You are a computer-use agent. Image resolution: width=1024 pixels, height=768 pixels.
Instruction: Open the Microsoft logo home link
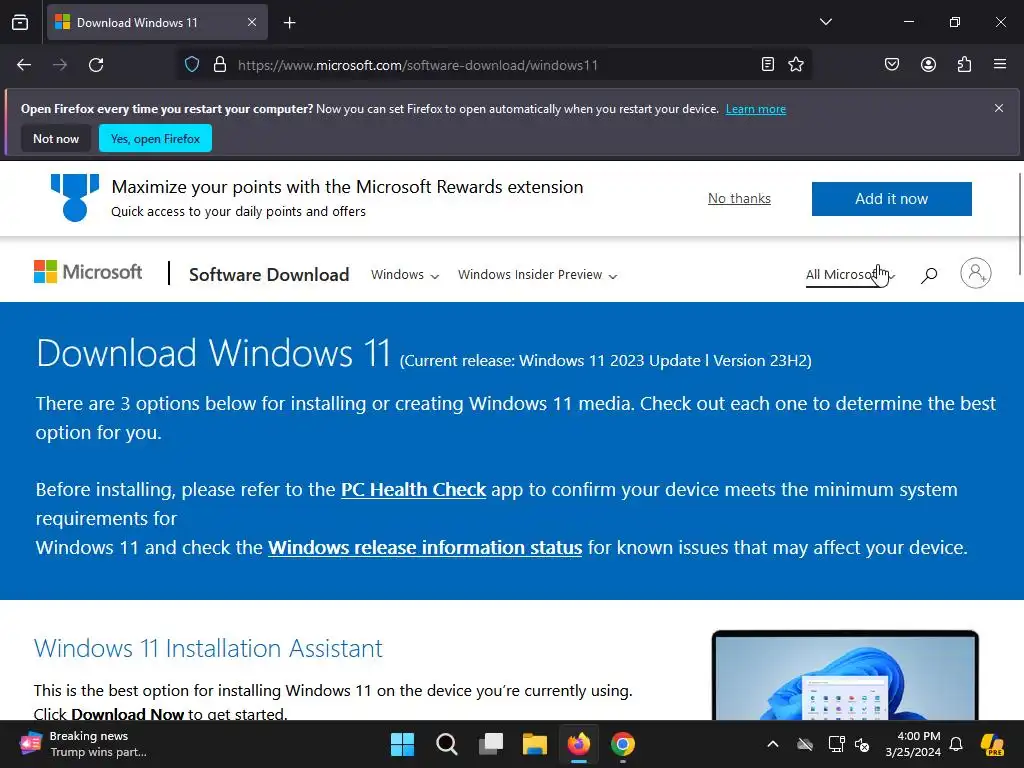(88, 272)
